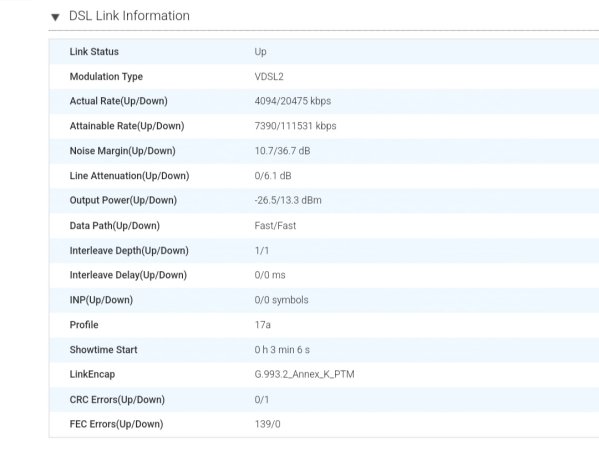Click the Data Path Fast/Fast value

point(275,225)
